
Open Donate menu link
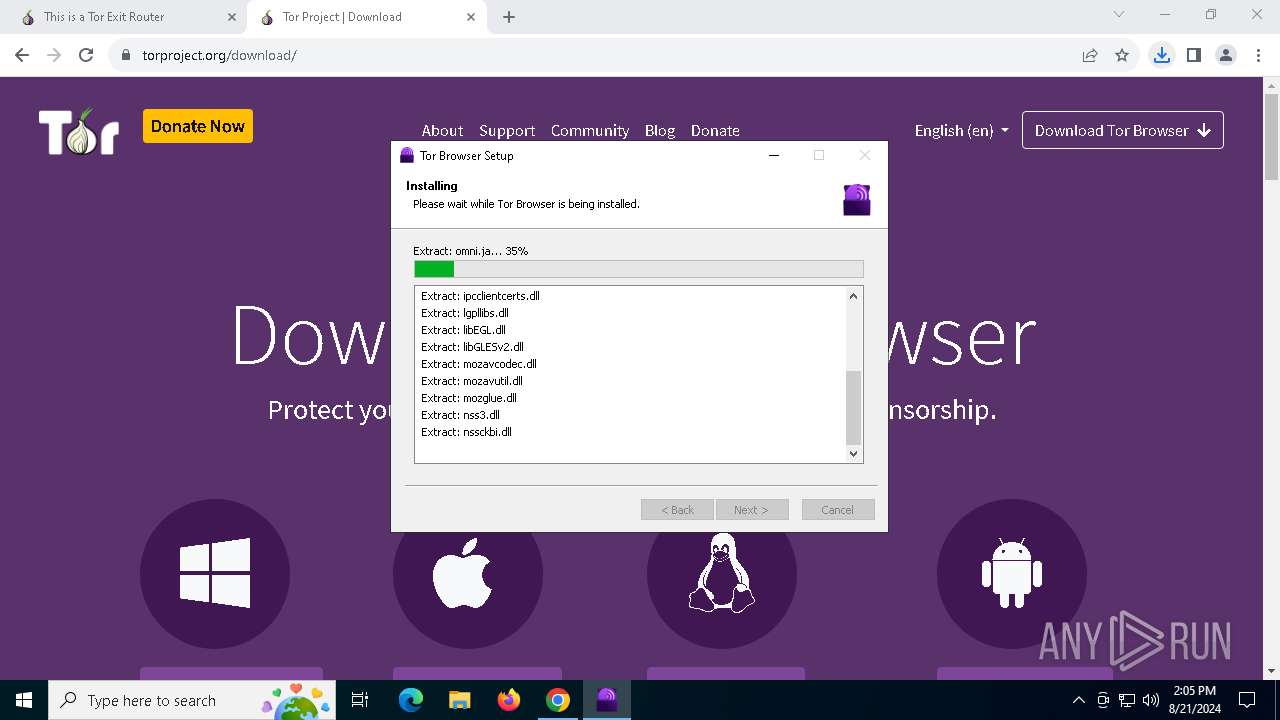[715, 130]
